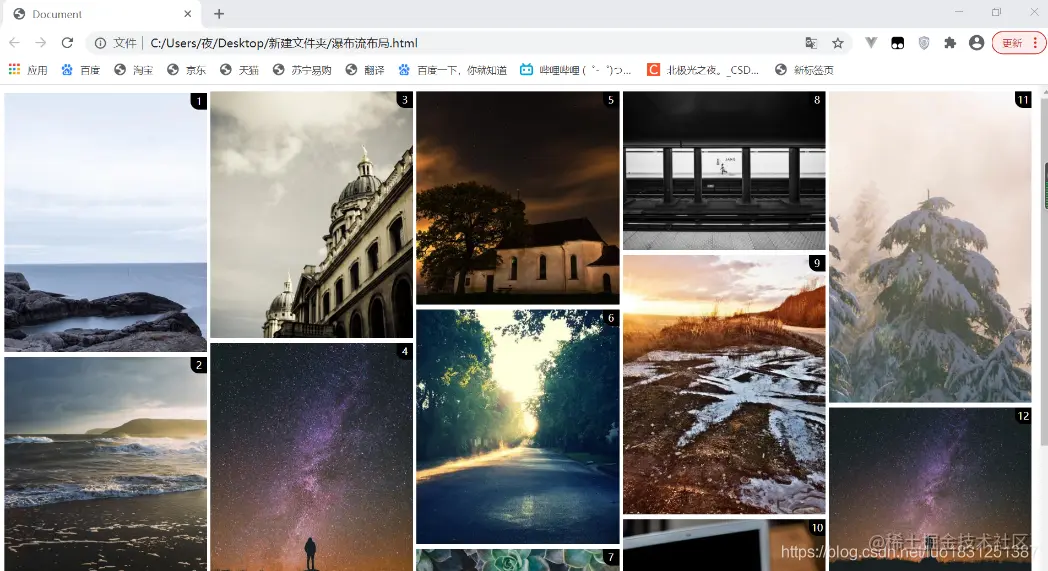The width and height of the screenshot is (1048, 571).
Task: Open the translate page icon in address bar
Action: 811,43
